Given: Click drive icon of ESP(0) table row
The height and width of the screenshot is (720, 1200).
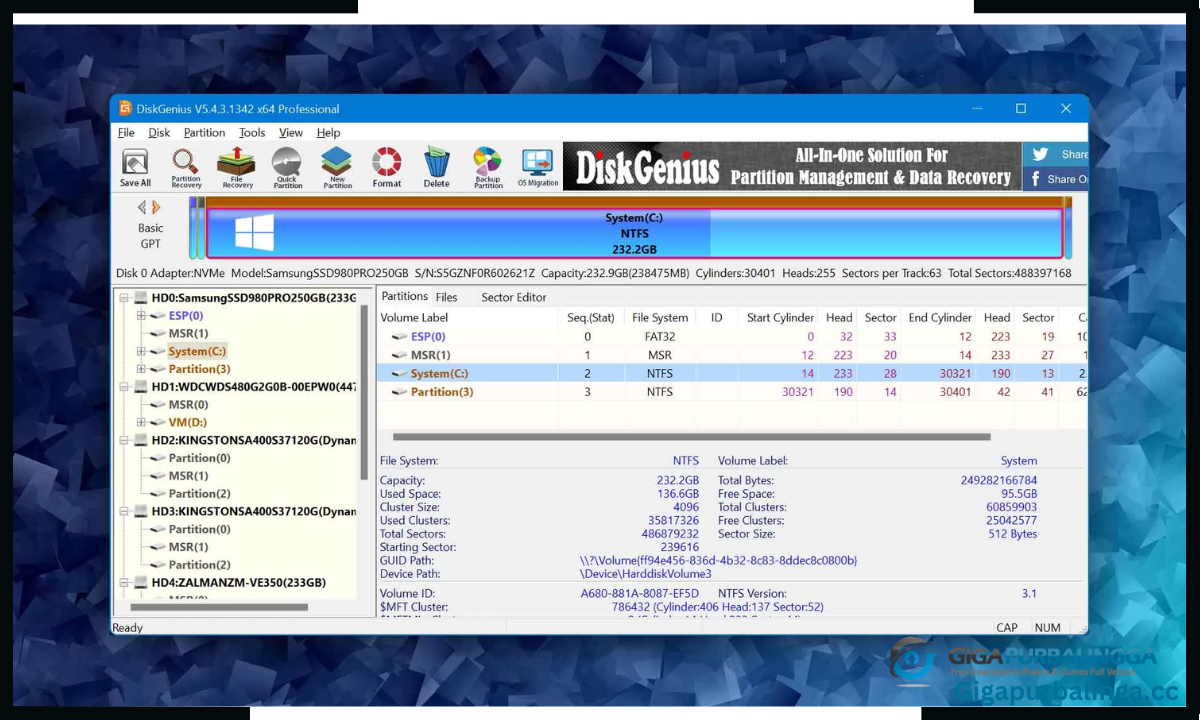Looking at the screenshot, I should [x=399, y=337].
